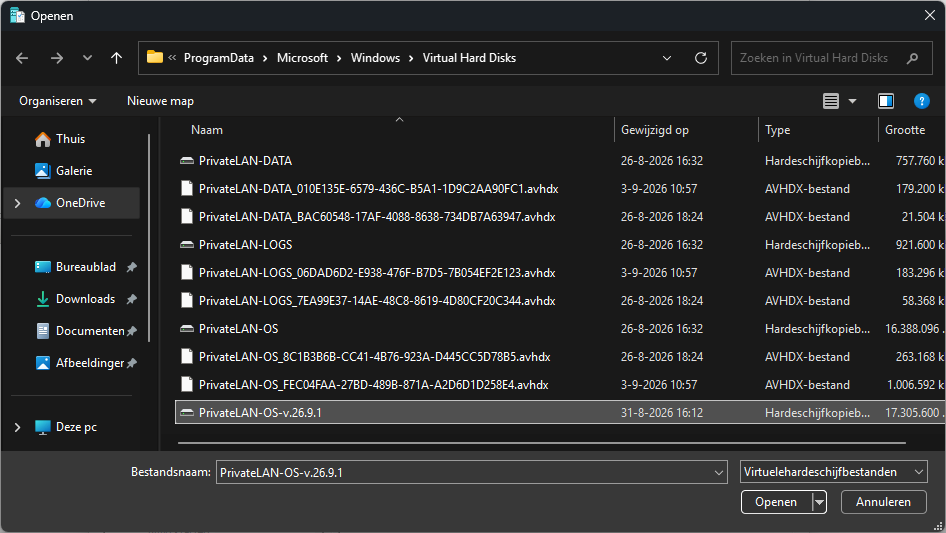This screenshot has height=533, width=946.
Task: Expand the Deze pc tree node
Action: tap(17, 427)
